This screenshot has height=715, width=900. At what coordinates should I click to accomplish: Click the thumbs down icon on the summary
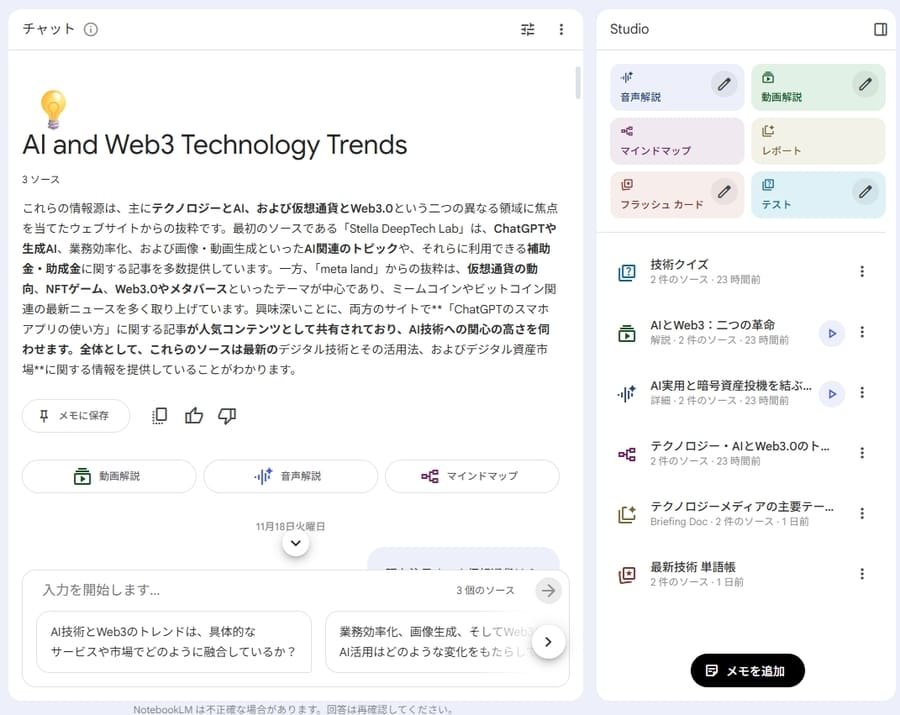(x=227, y=416)
